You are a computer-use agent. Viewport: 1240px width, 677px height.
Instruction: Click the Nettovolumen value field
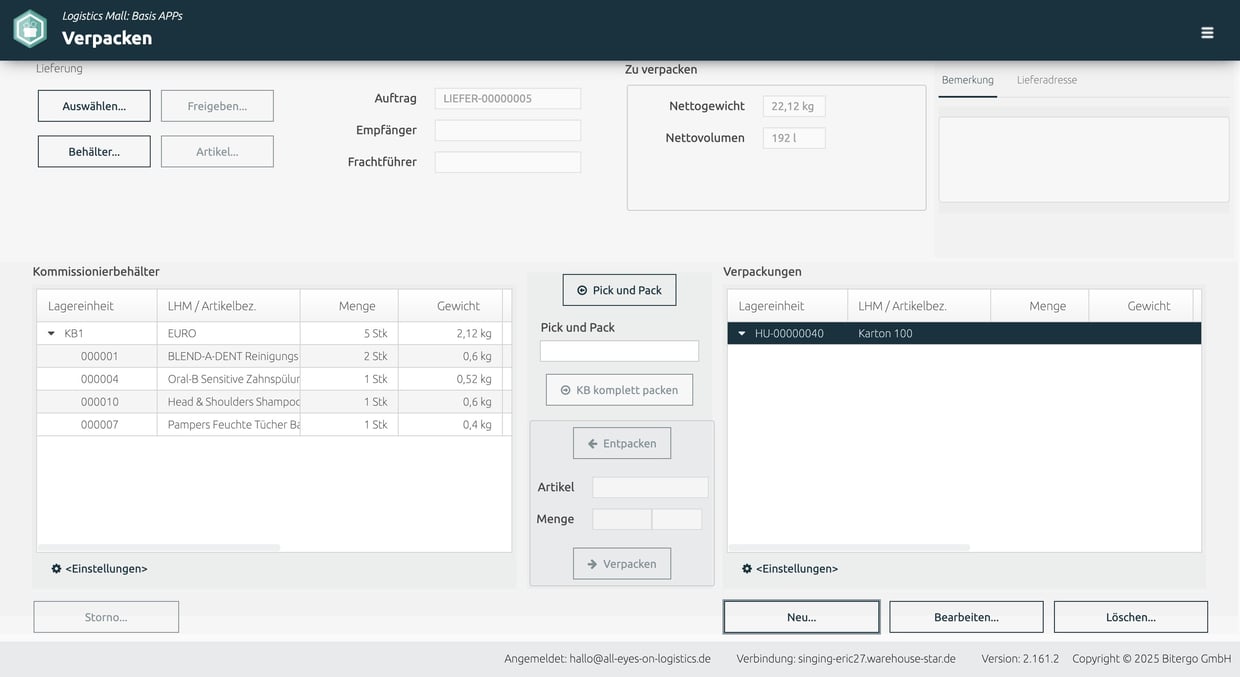pos(794,138)
